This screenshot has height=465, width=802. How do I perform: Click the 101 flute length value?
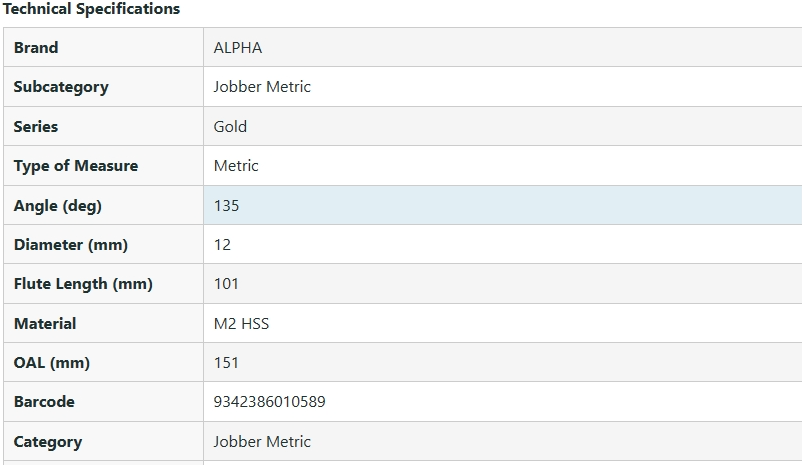pyautogui.click(x=226, y=284)
